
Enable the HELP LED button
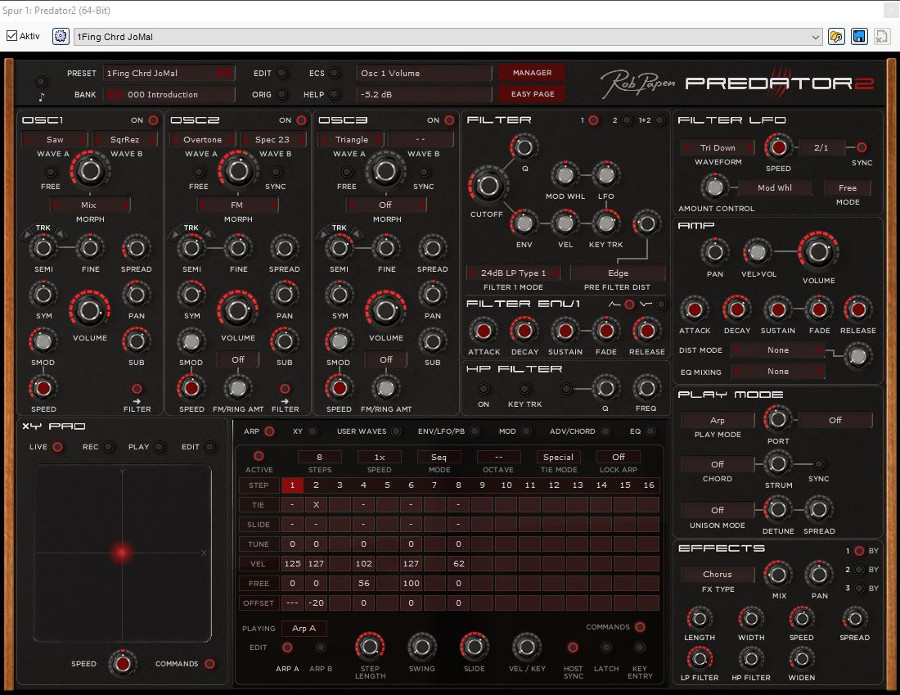[x=333, y=94]
